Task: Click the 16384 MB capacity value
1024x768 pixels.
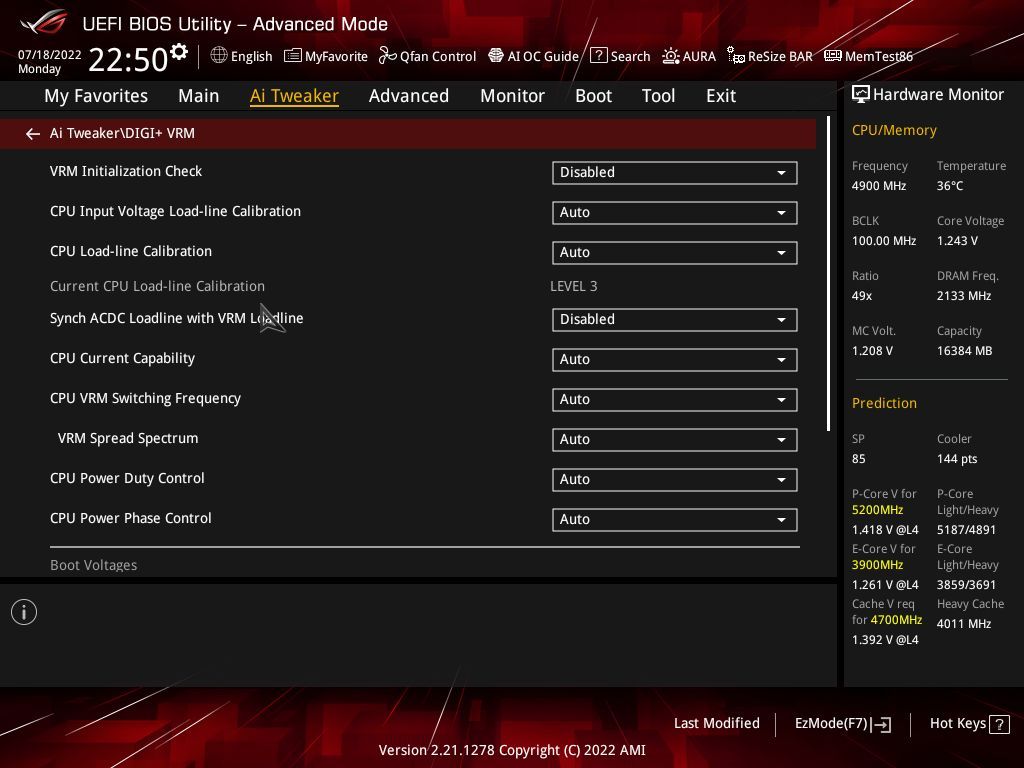Action: [x=964, y=351]
